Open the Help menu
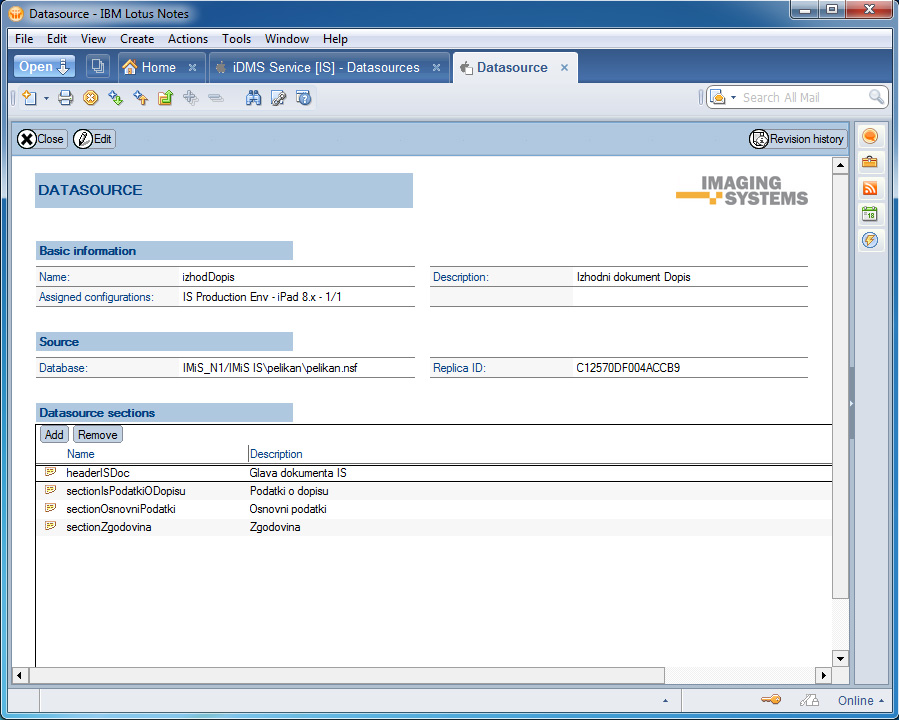The image size is (899, 720). [x=335, y=39]
